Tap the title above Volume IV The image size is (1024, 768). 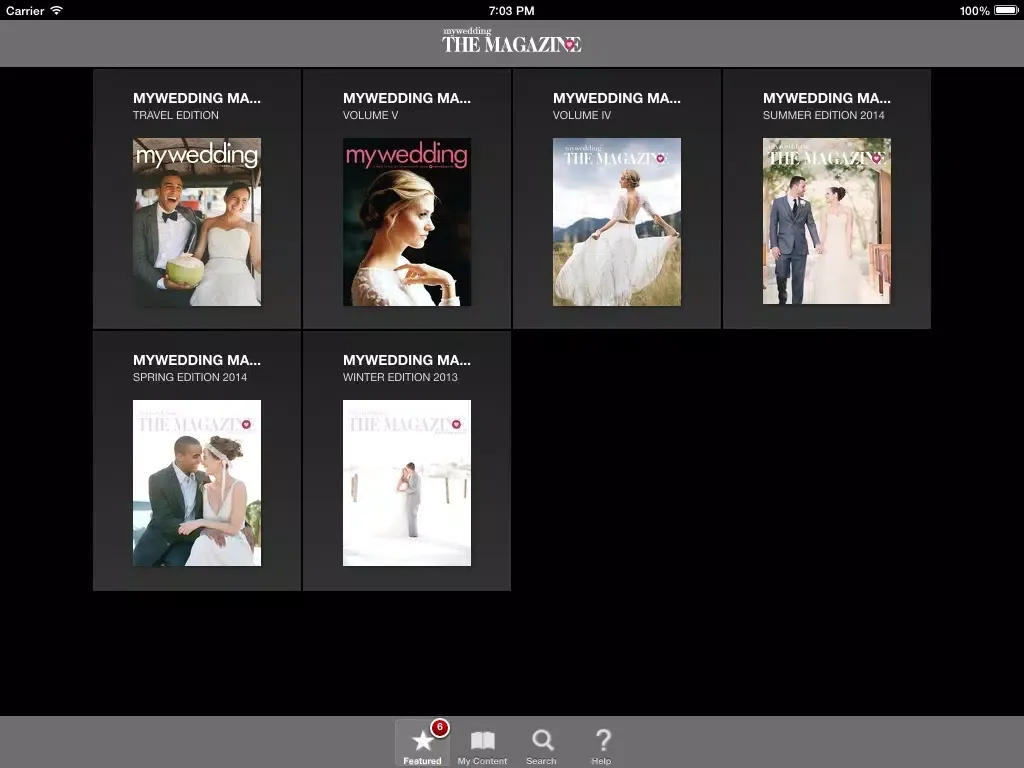point(616,98)
